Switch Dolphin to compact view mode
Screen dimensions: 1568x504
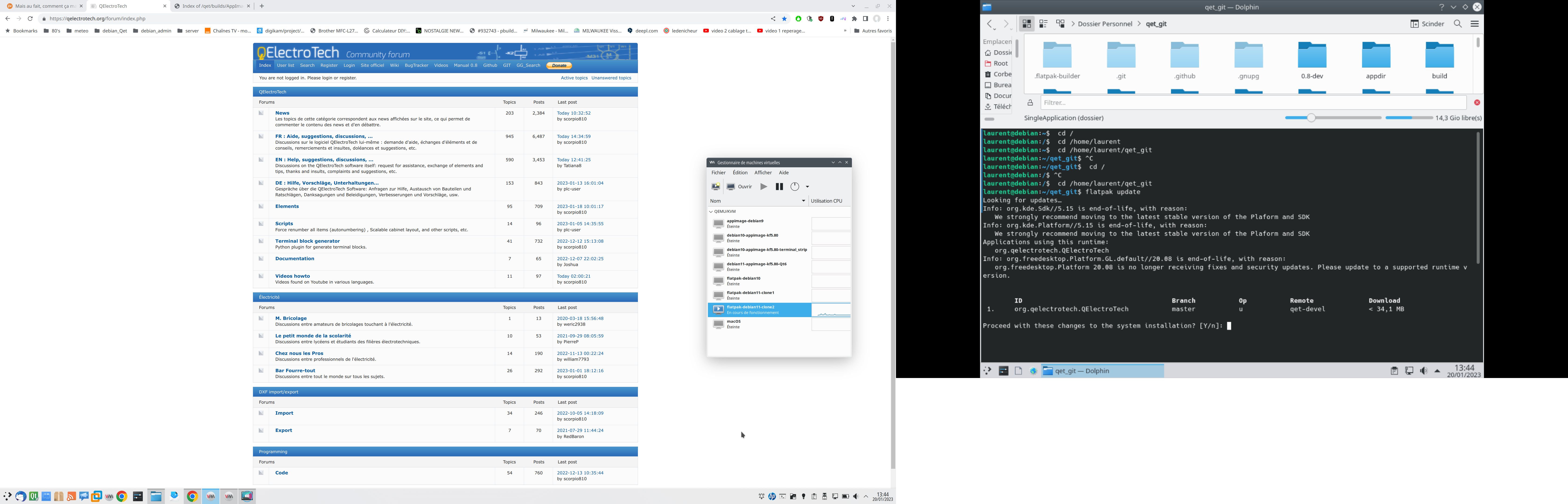(x=1043, y=24)
